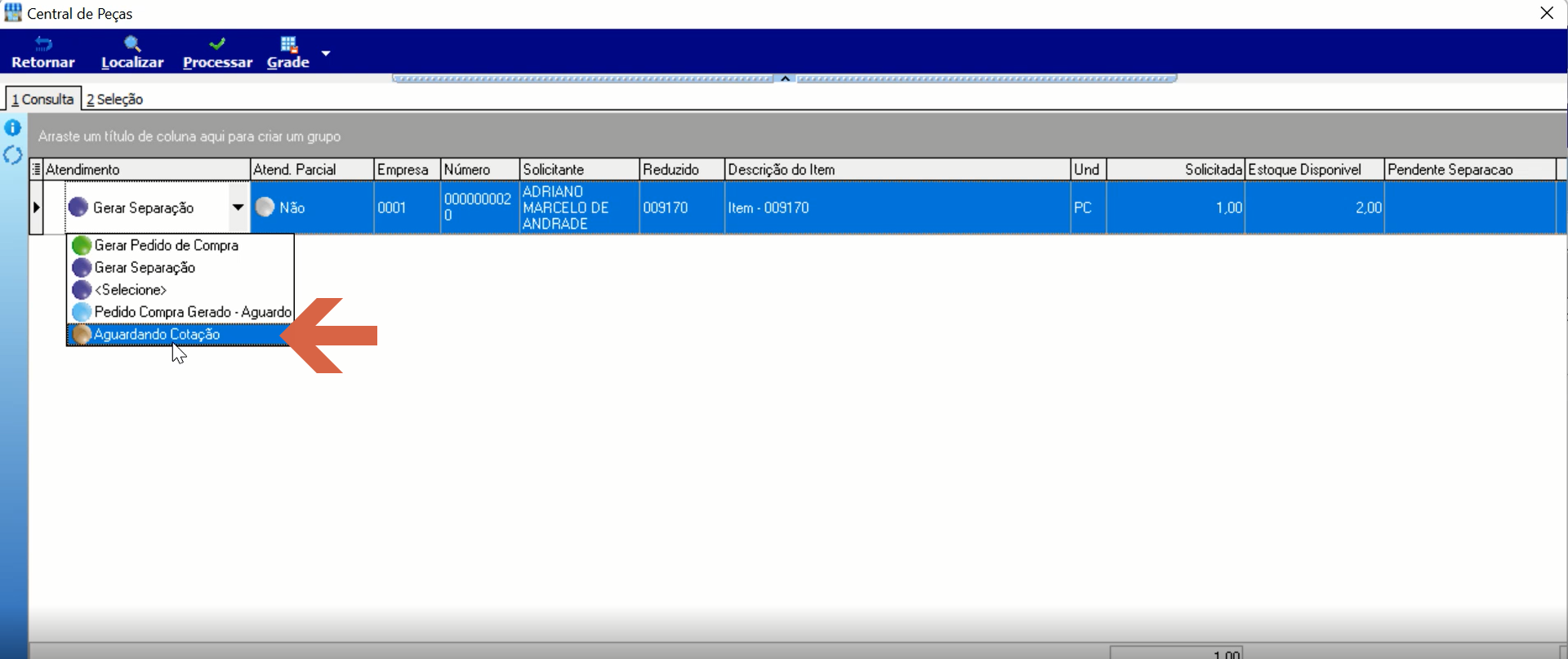Click the blue information icon in the sidebar

(13, 128)
